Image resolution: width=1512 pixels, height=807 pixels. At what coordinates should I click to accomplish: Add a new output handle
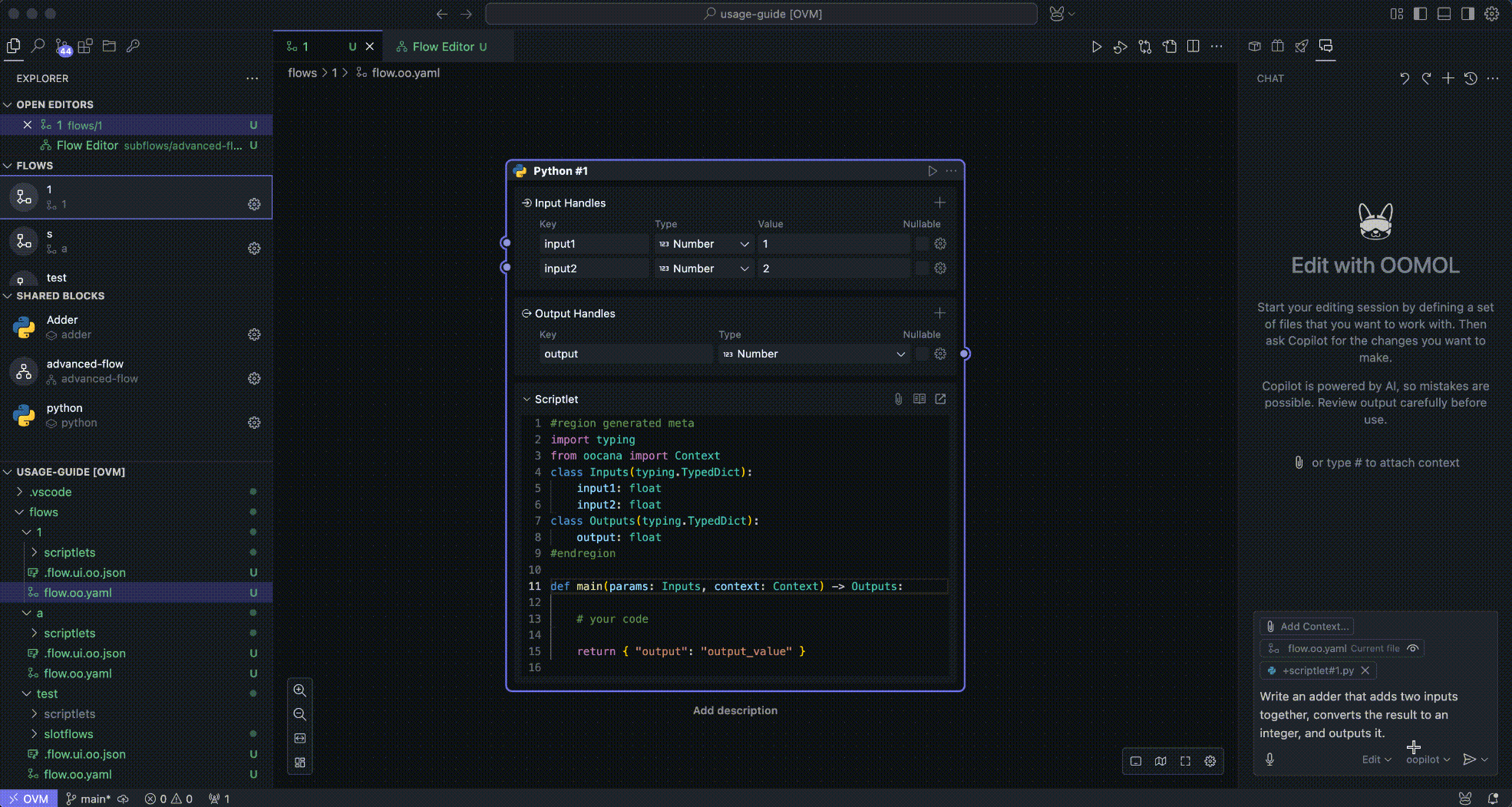(x=939, y=313)
